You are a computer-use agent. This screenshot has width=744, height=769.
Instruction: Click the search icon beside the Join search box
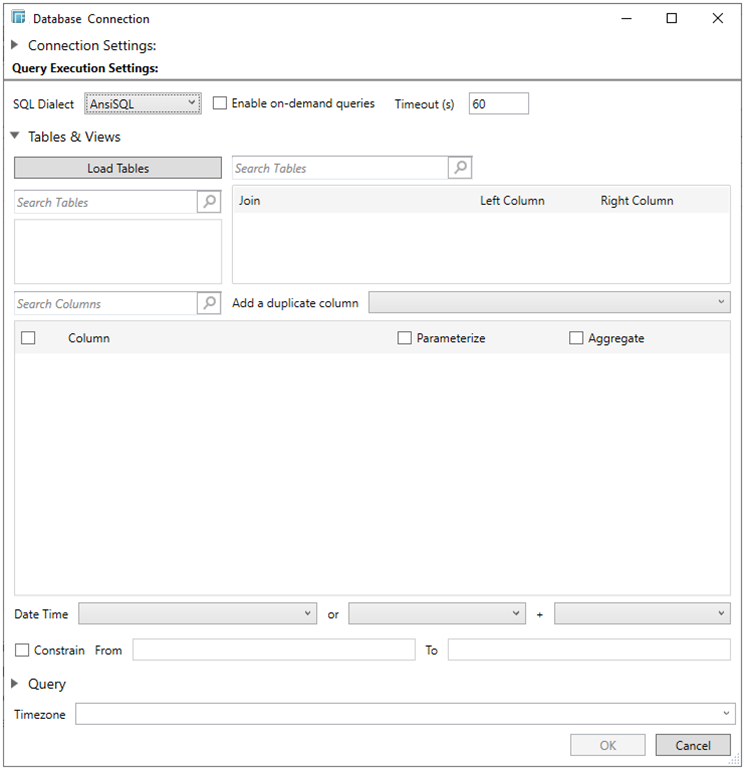460,168
